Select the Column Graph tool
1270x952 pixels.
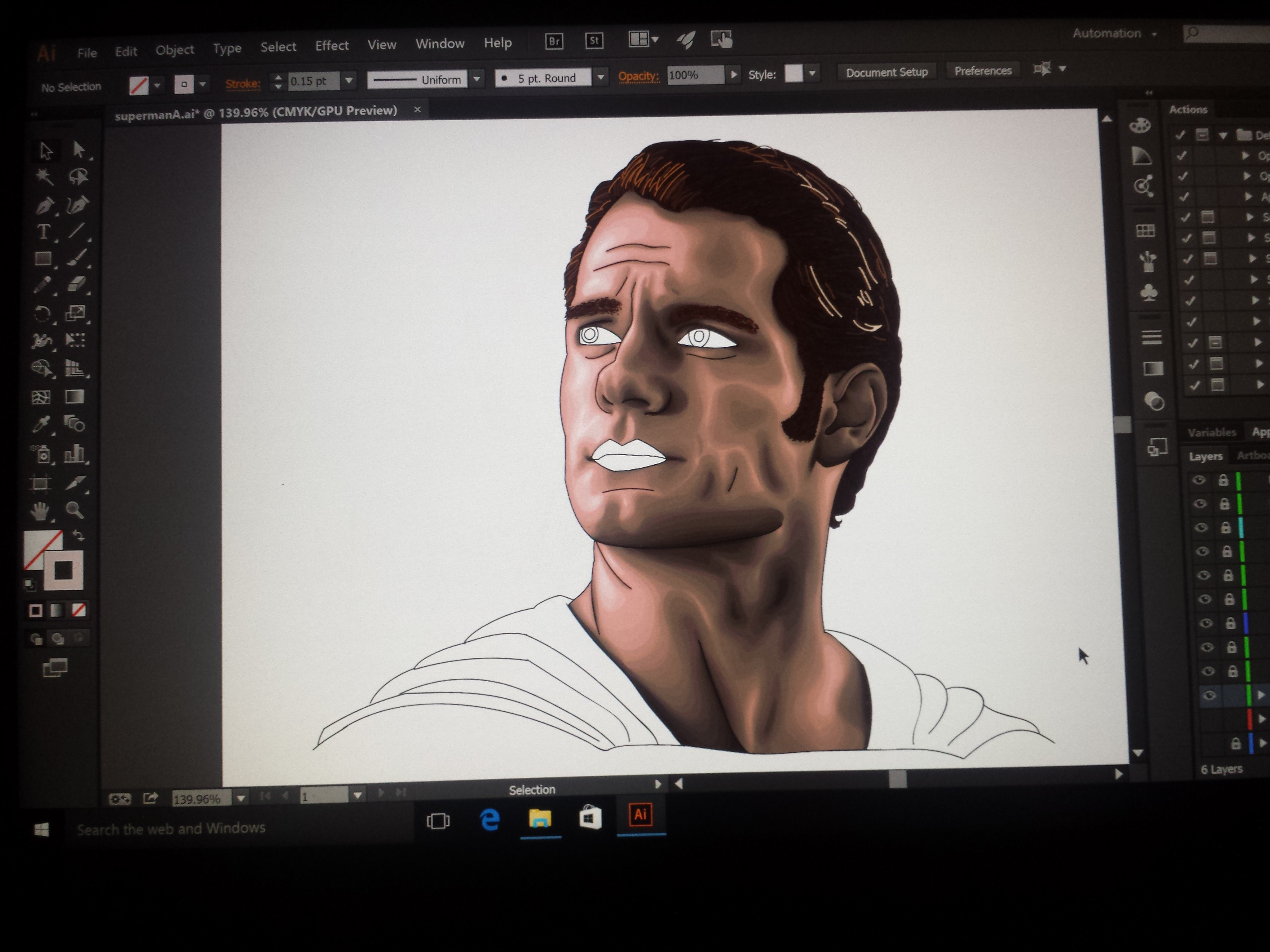point(75,453)
